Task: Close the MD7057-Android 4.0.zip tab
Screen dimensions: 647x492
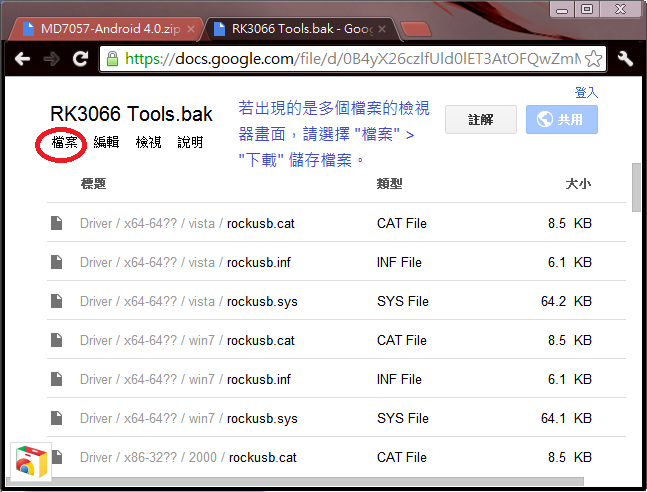Action: coord(191,29)
